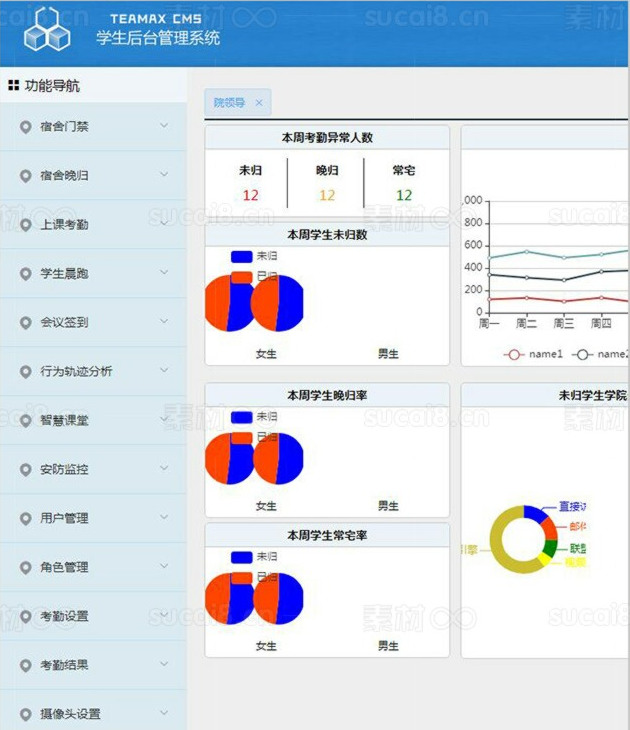This screenshot has height=730, width=630.
Task: Click the 功能导航 grid icon
Action: (x=14, y=85)
